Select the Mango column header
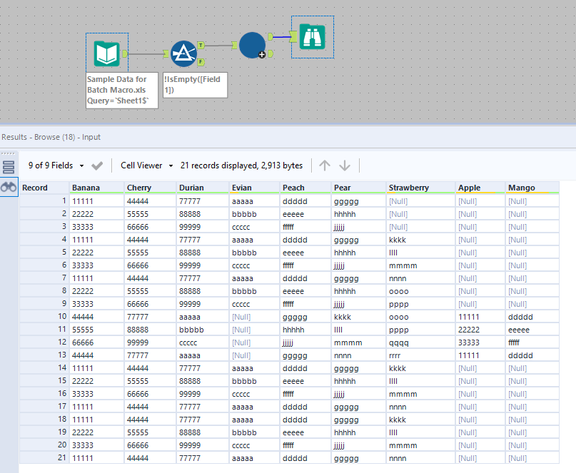Viewport: 576px width, 473px height. click(532, 188)
